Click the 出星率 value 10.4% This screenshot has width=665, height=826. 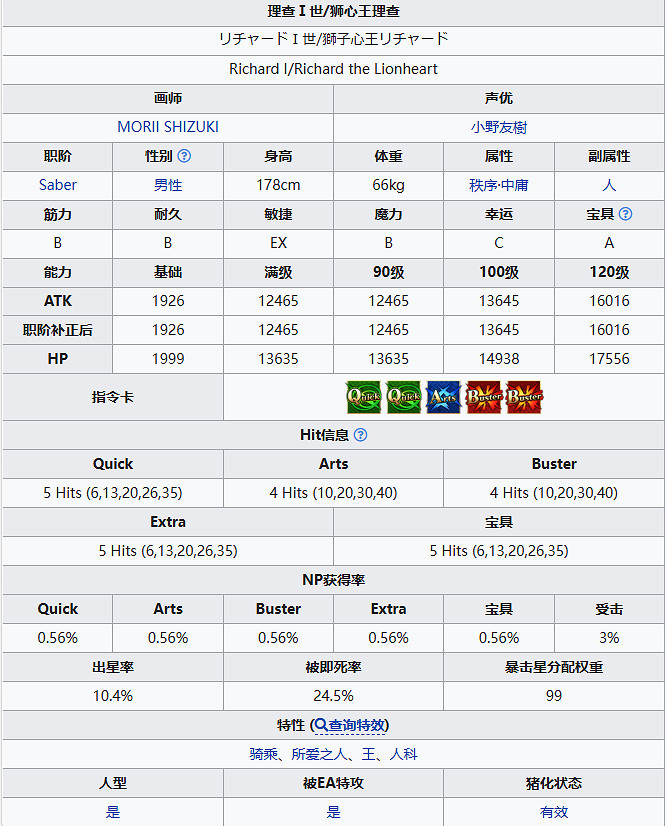113,696
